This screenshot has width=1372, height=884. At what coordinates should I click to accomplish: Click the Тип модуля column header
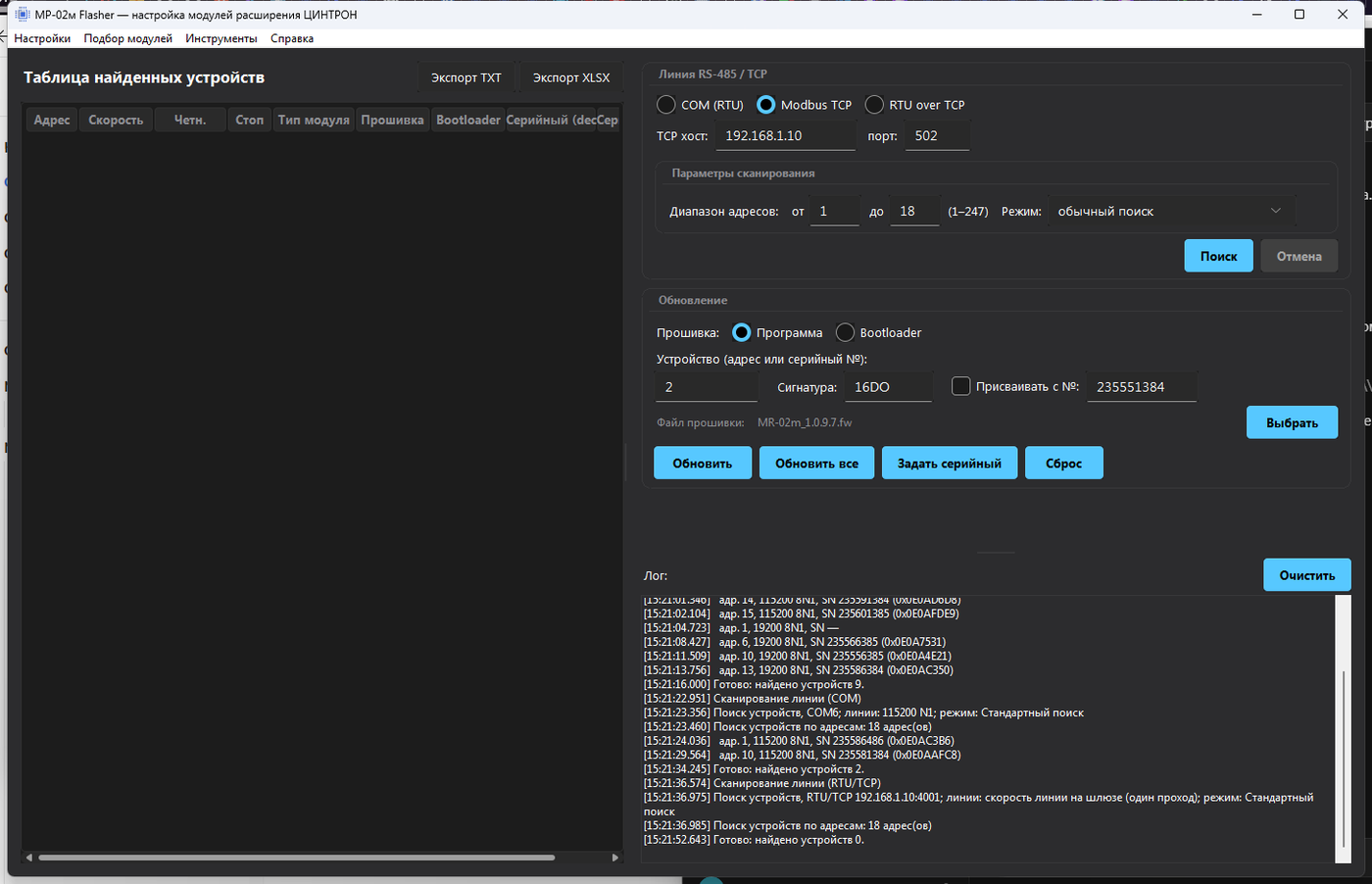pyautogui.click(x=314, y=120)
